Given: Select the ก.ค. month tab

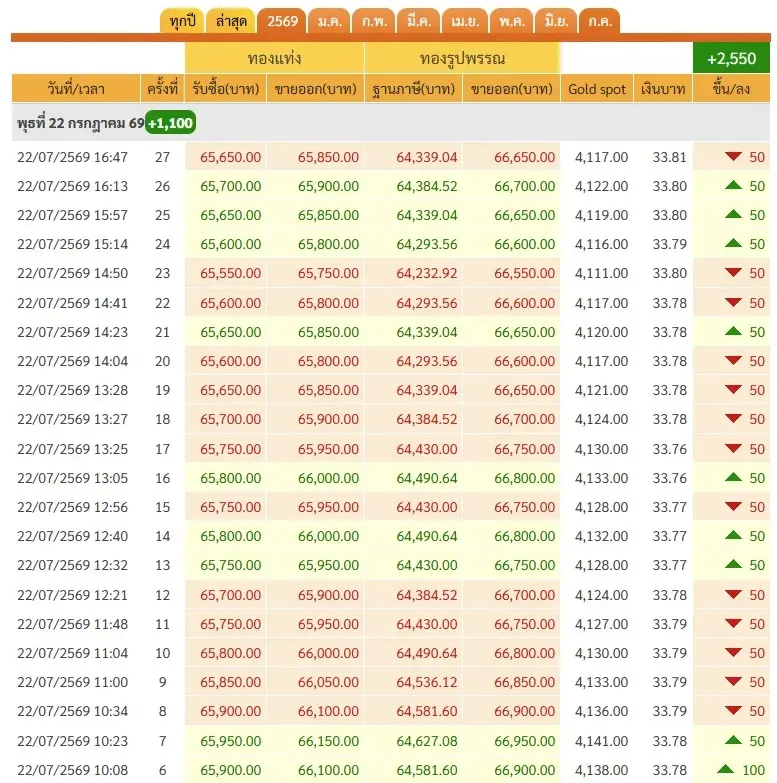Looking at the screenshot, I should [599, 21].
